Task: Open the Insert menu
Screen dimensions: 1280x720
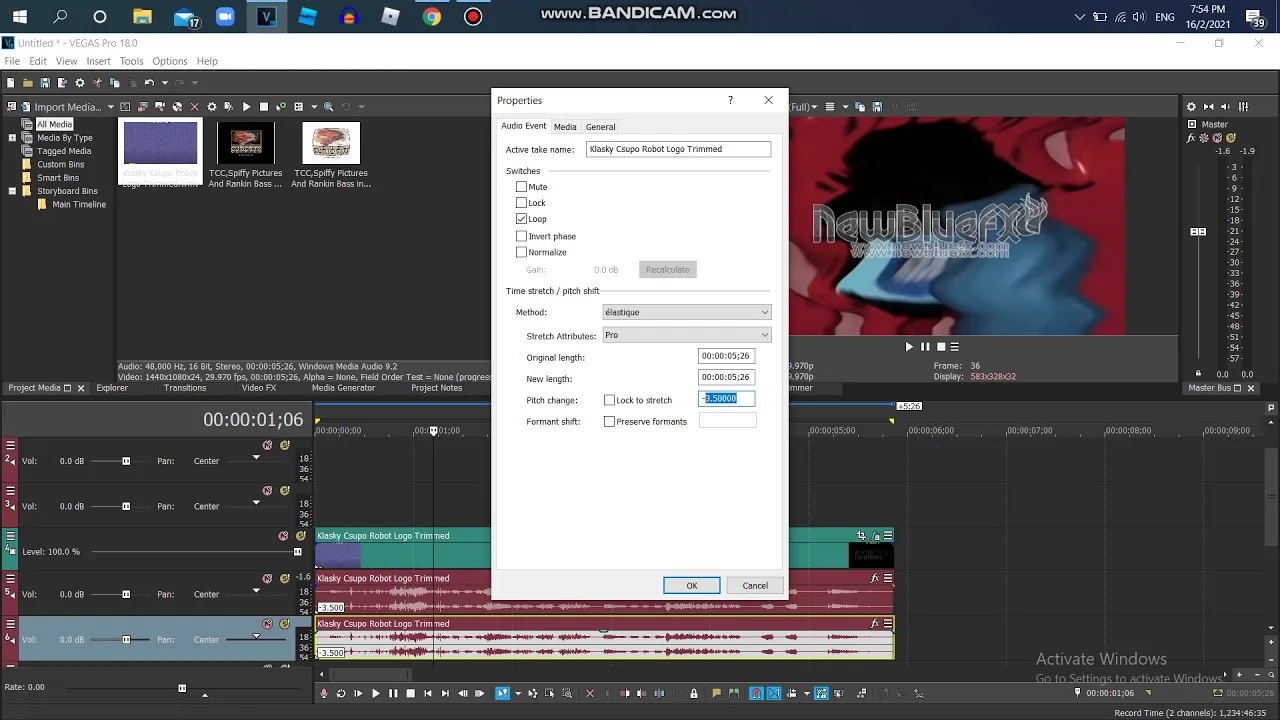Action: pos(98,61)
